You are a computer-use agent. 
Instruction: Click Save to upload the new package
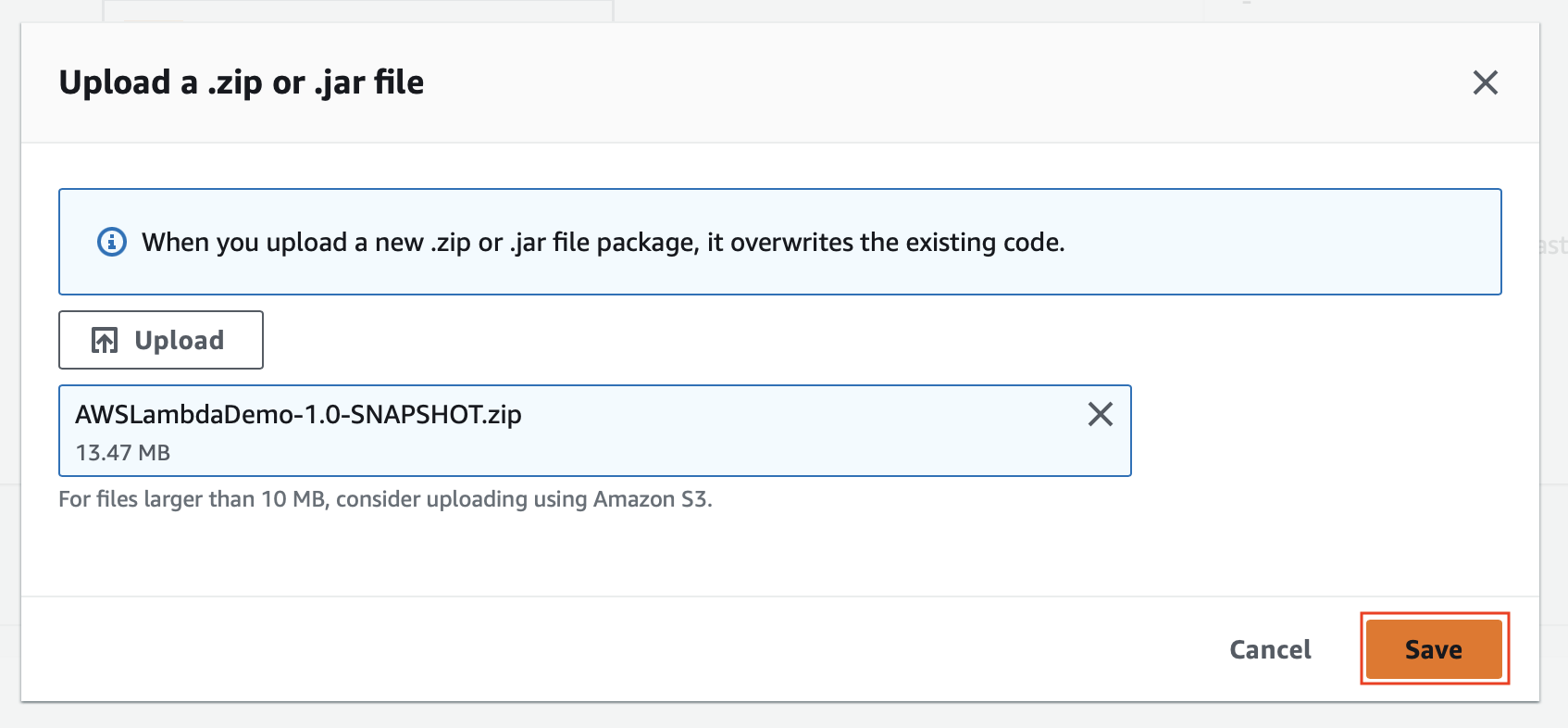pyautogui.click(x=1433, y=649)
